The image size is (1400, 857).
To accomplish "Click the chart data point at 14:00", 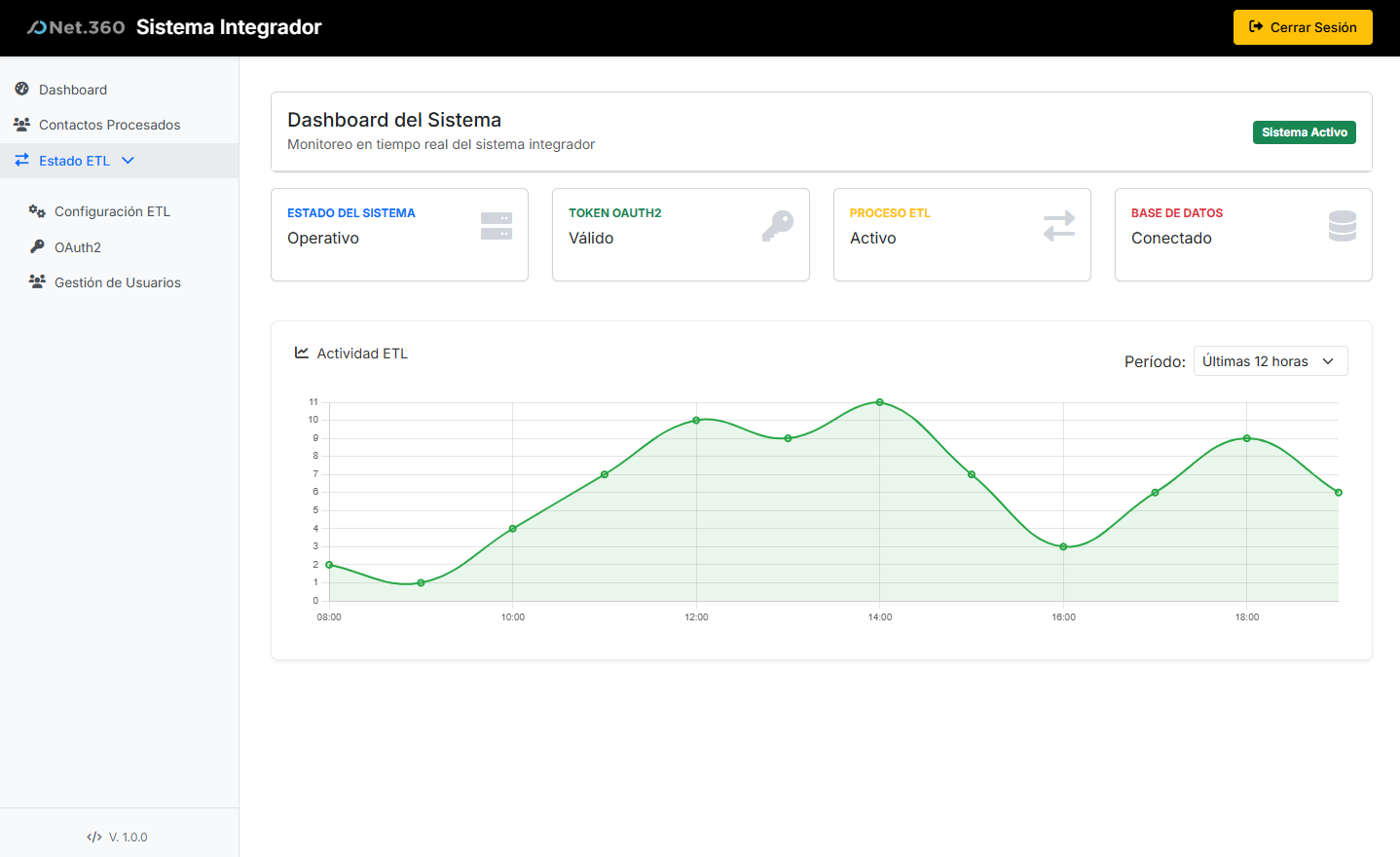I will (880, 402).
